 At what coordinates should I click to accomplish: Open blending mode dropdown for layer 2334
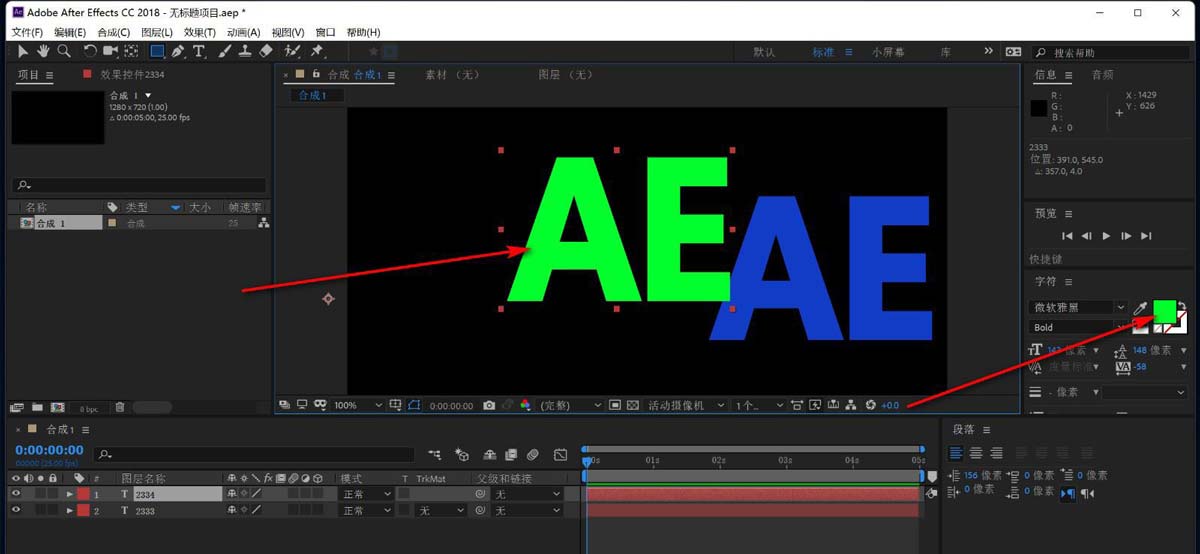(365, 494)
